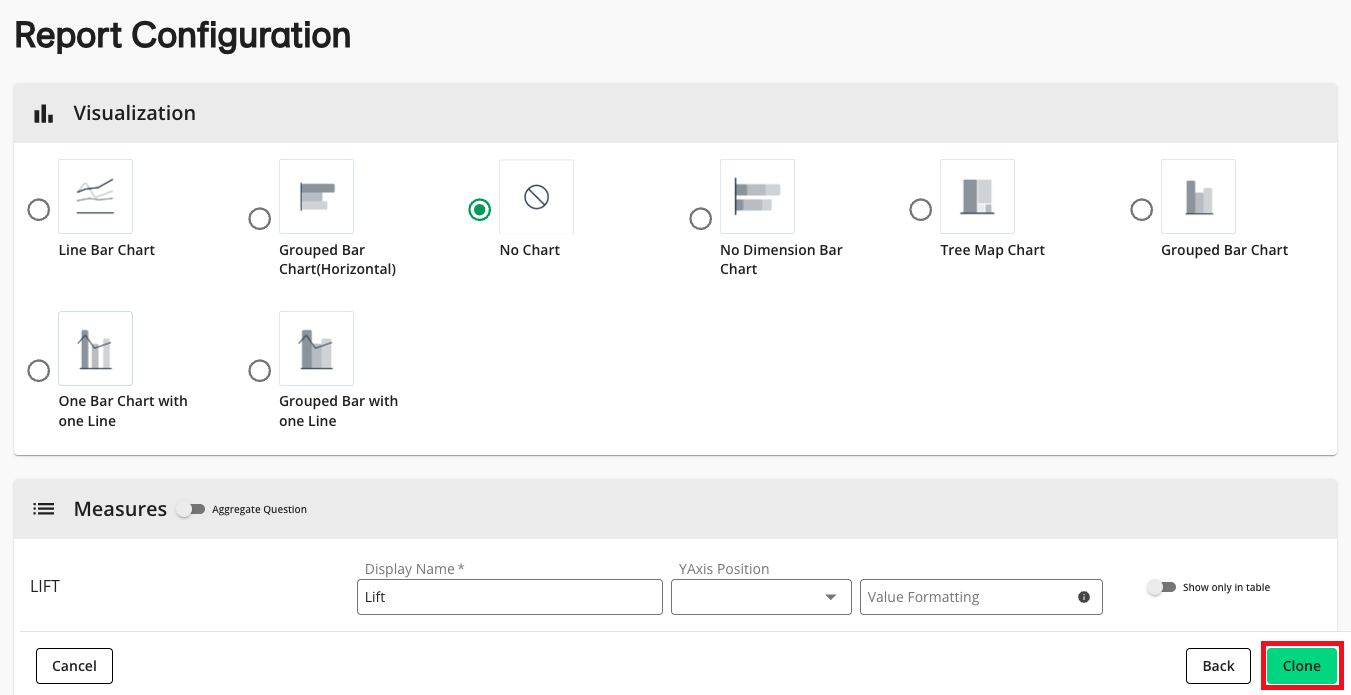The image size is (1351, 695).
Task: Click the Cancel button
Action: pos(74,666)
